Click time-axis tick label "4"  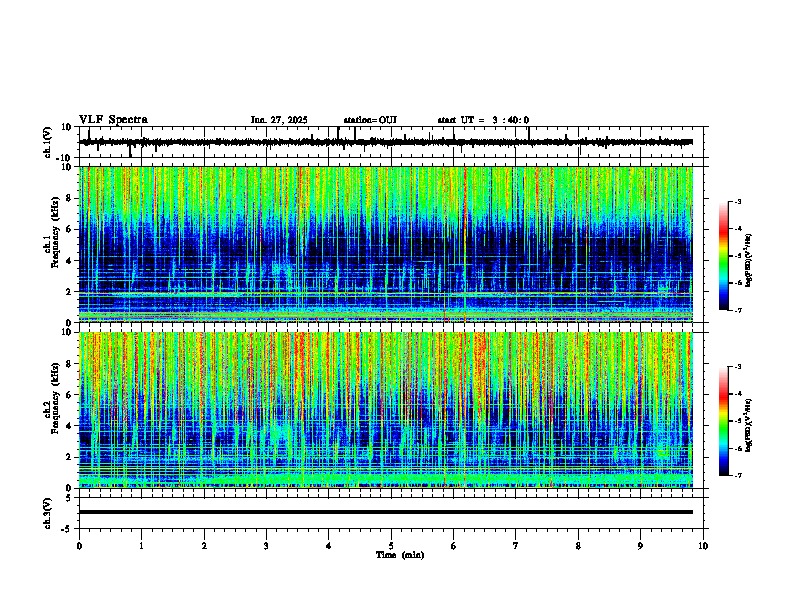pos(329,546)
